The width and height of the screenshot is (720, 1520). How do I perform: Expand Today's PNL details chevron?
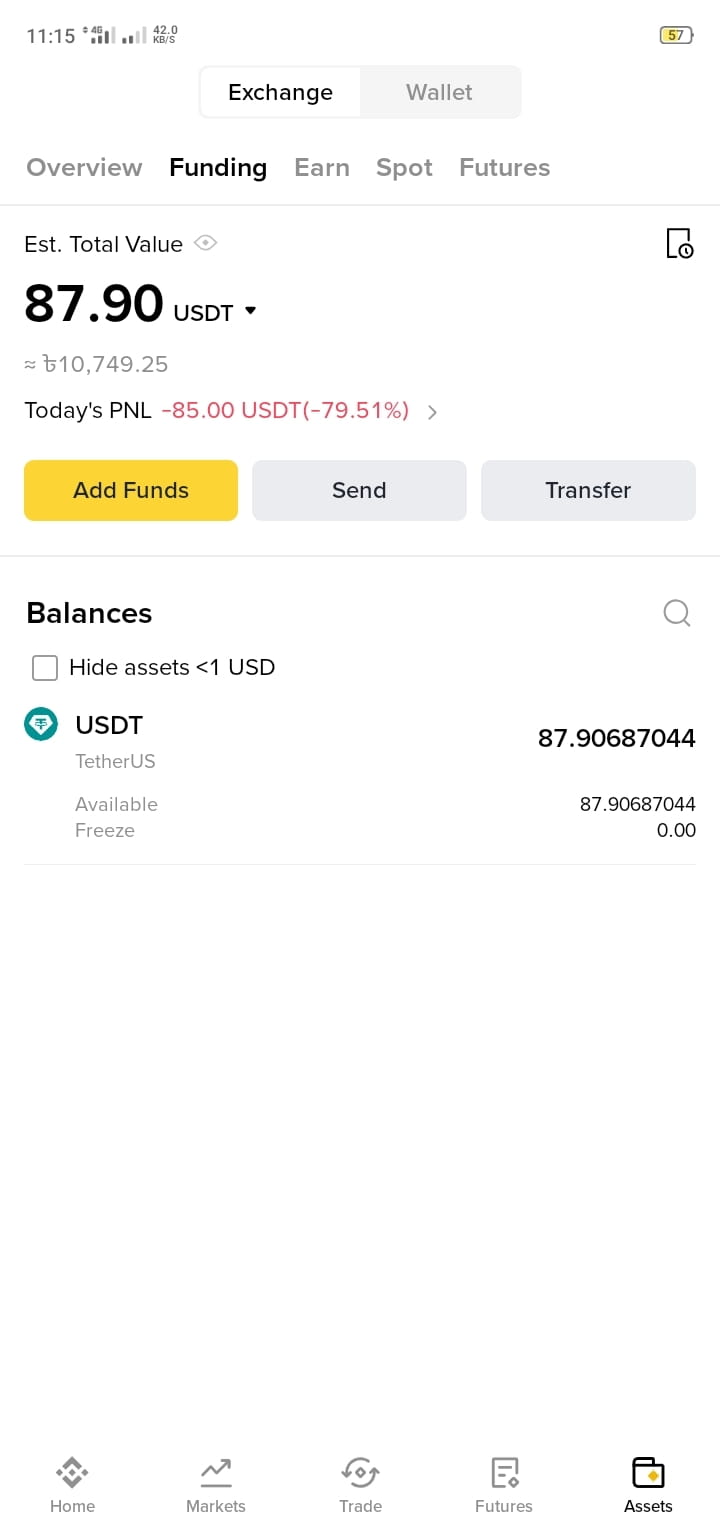432,411
